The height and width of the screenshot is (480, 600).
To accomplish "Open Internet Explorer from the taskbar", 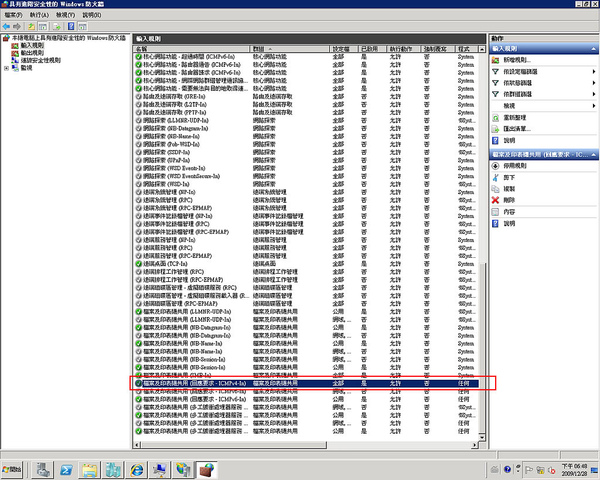I will pos(137,469).
